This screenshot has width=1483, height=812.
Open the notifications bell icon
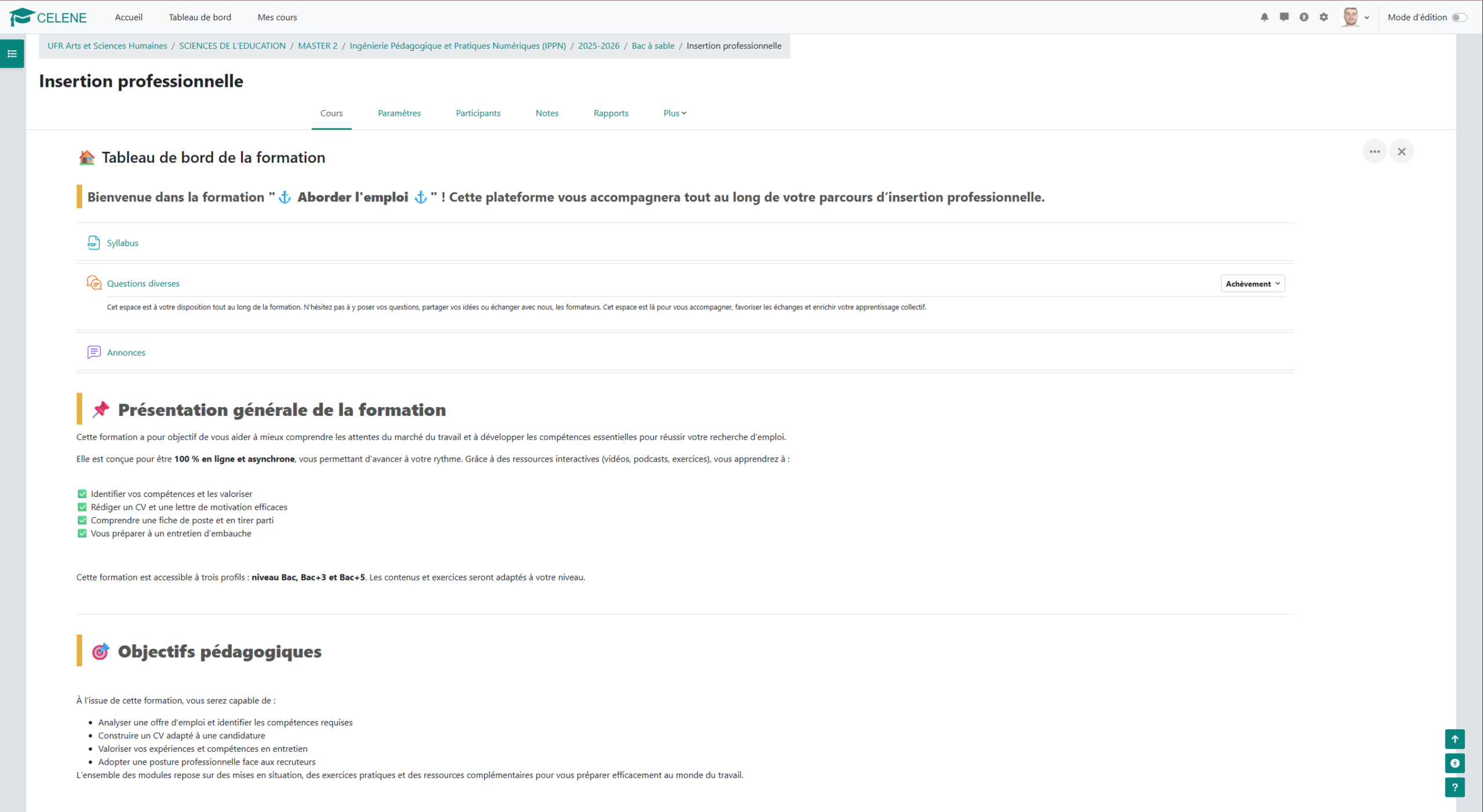pos(1264,17)
